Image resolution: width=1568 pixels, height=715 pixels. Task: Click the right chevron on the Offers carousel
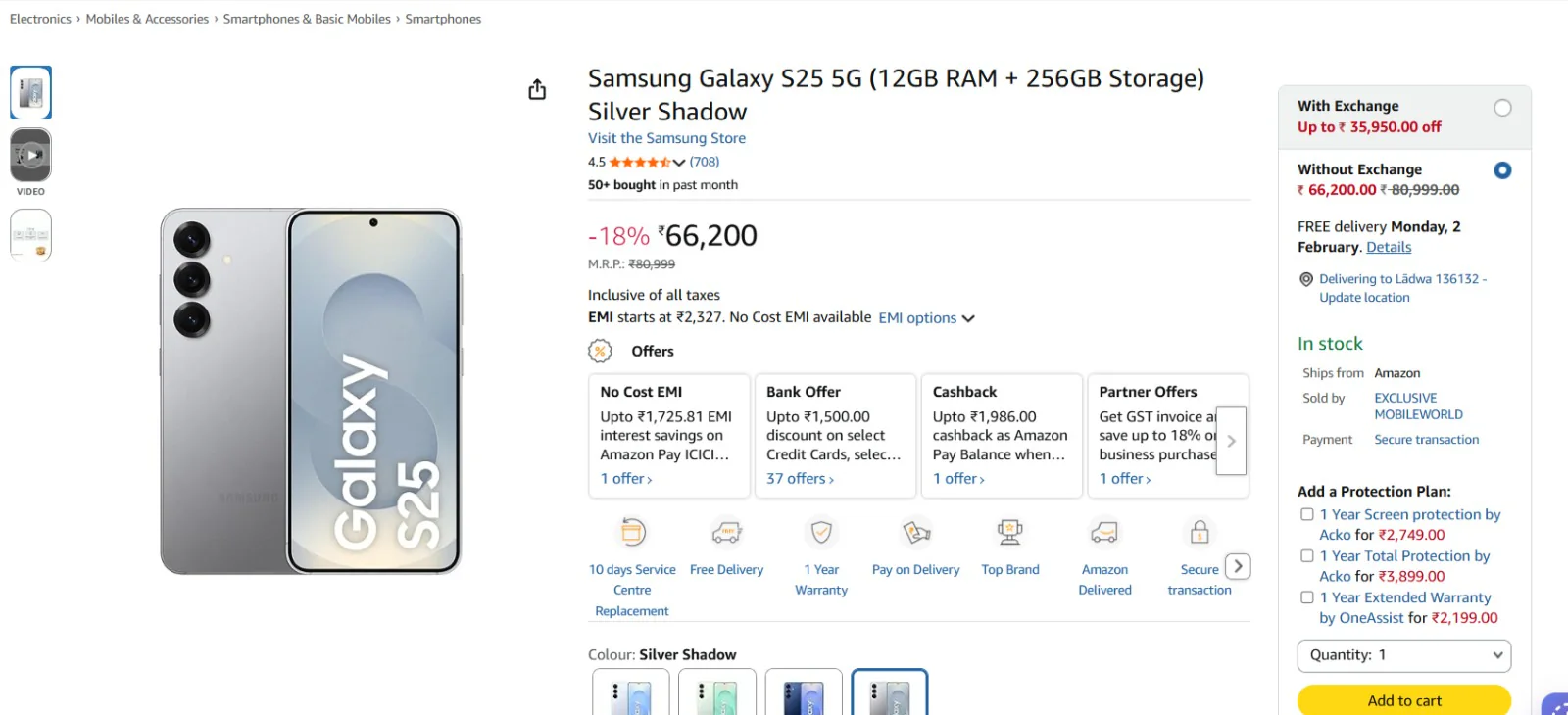[1232, 441]
